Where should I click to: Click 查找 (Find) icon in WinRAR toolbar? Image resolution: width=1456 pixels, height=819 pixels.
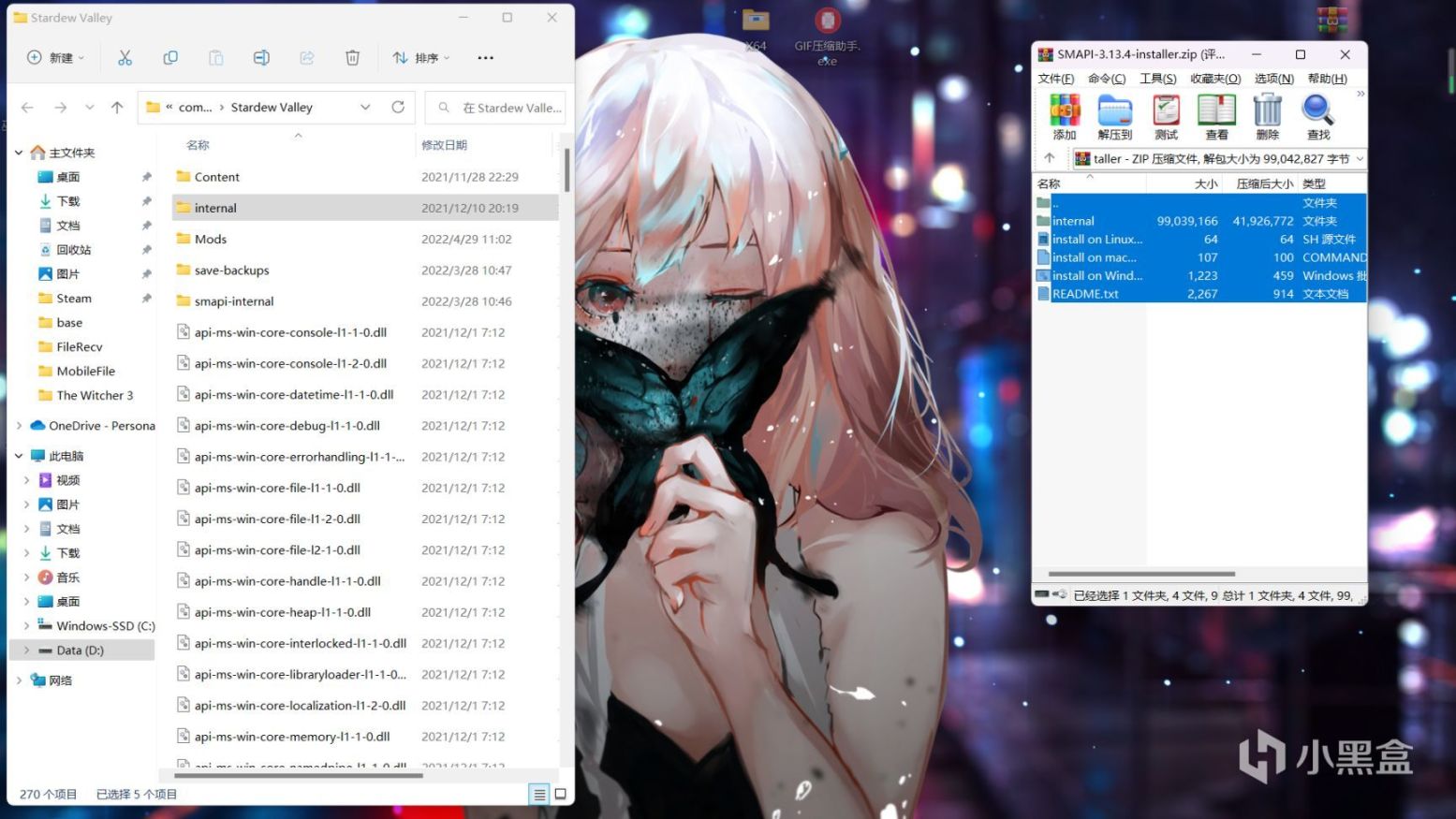click(1318, 117)
